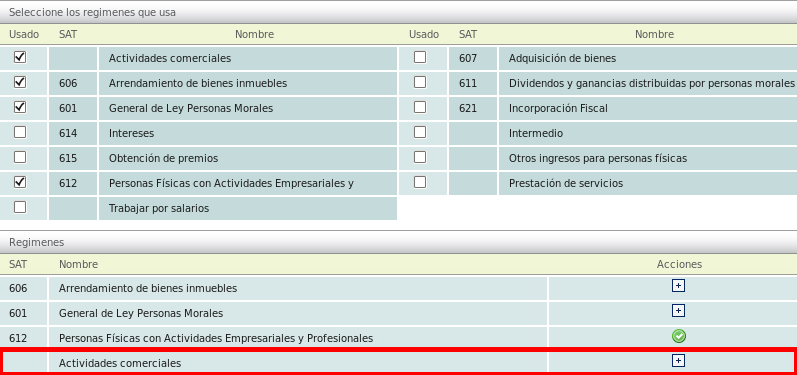Check Dividendos y ganancias distribuidas checkbox
The image size is (797, 375).
pyautogui.click(x=420, y=82)
